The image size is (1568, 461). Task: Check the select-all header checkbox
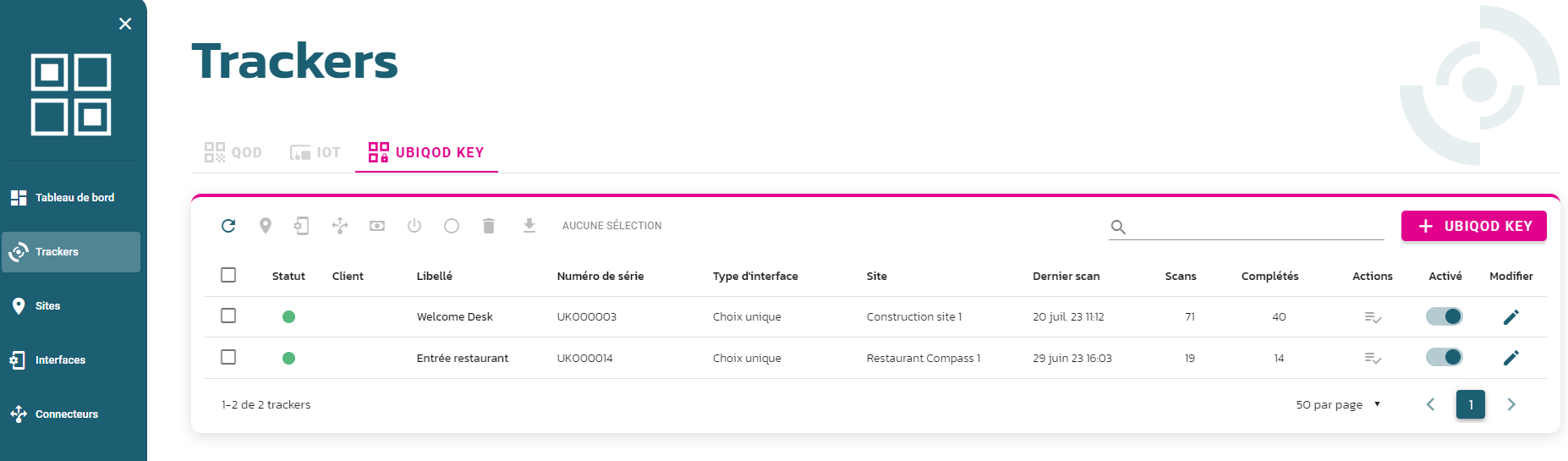coord(228,275)
